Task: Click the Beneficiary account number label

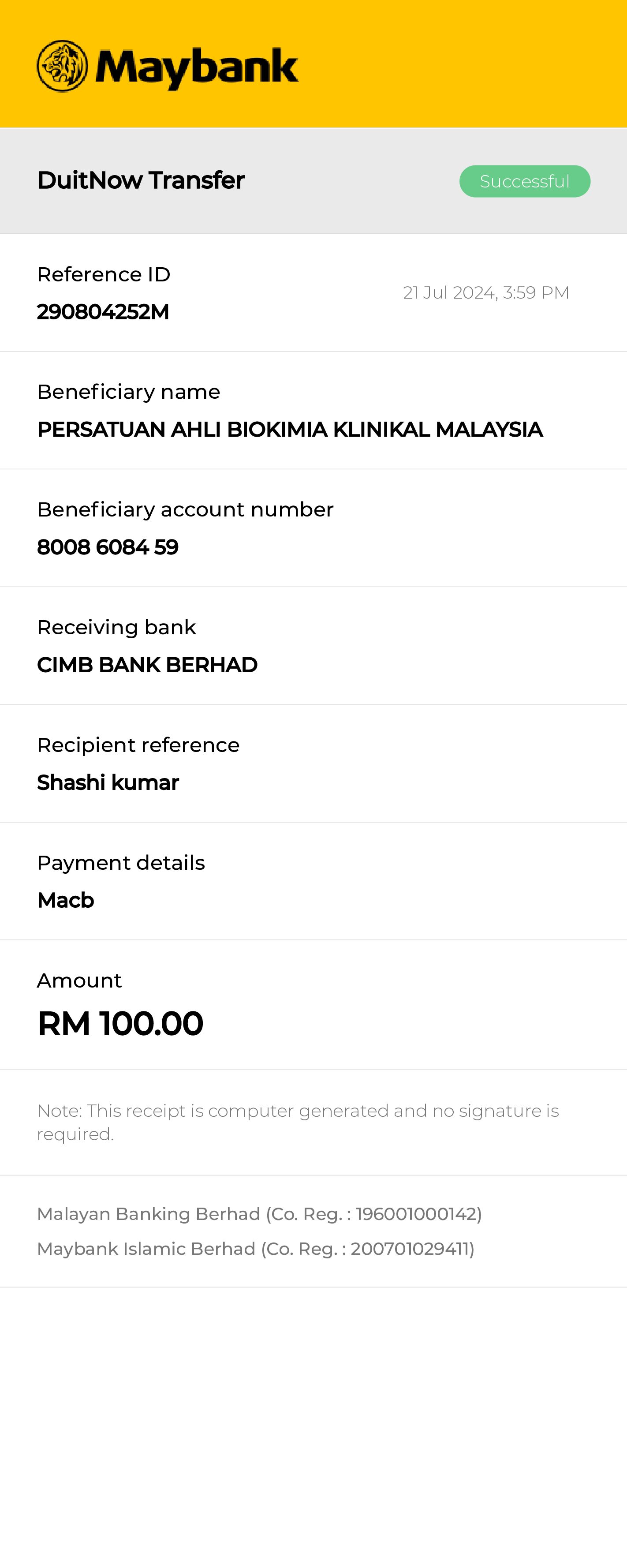Action: click(185, 509)
